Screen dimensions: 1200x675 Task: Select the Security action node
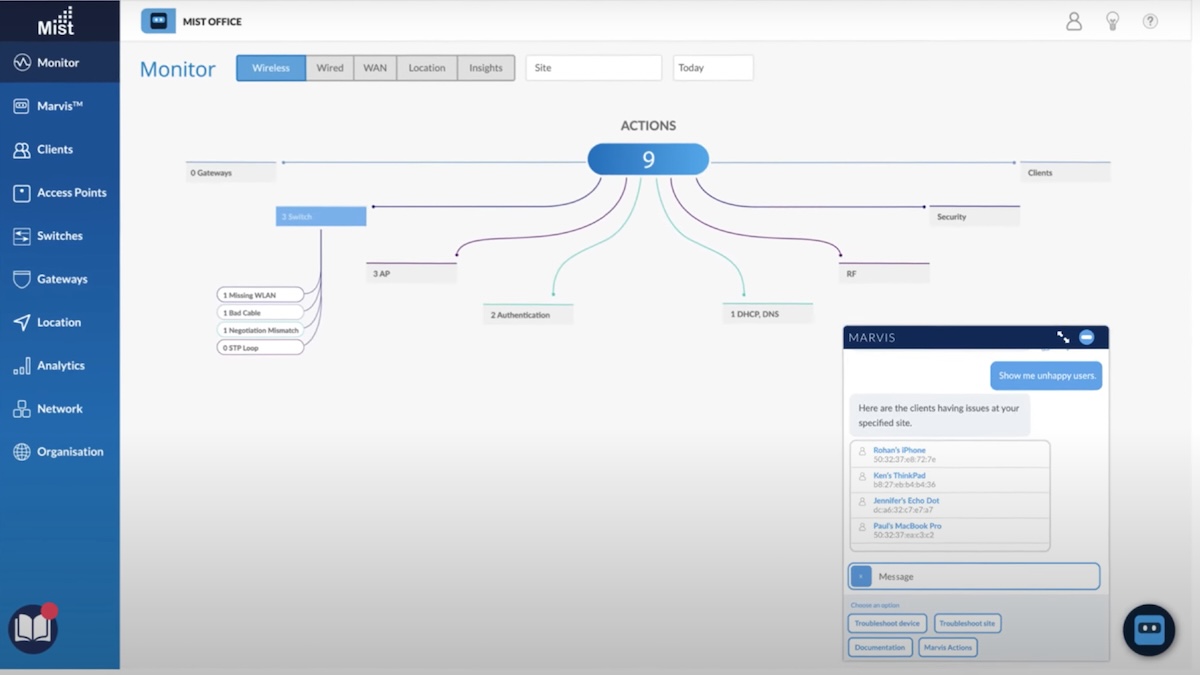click(975, 216)
